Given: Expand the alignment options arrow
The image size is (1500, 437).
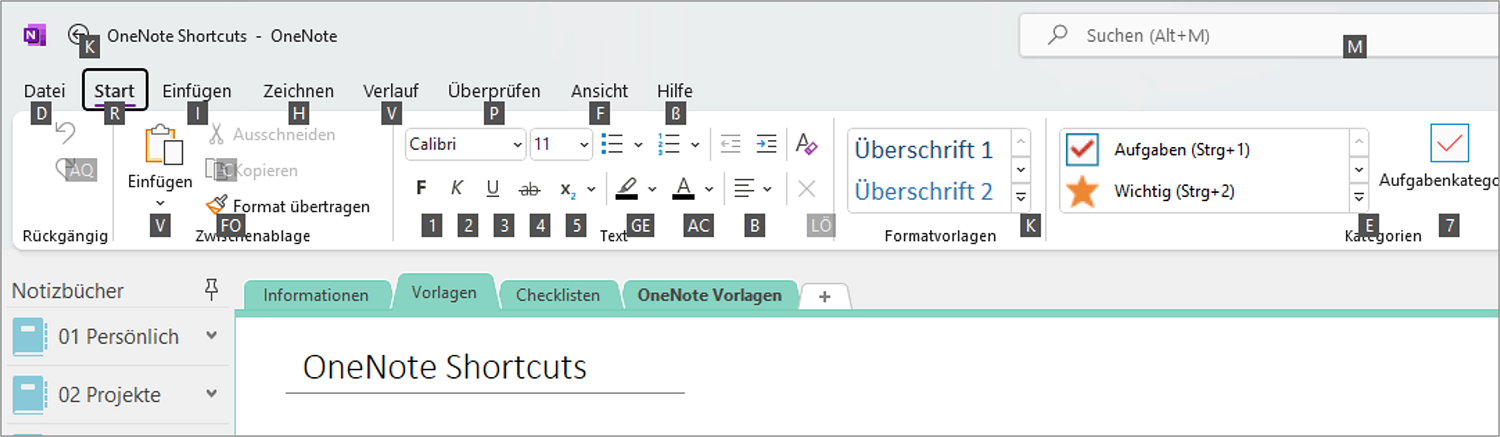Looking at the screenshot, I should click(767, 188).
